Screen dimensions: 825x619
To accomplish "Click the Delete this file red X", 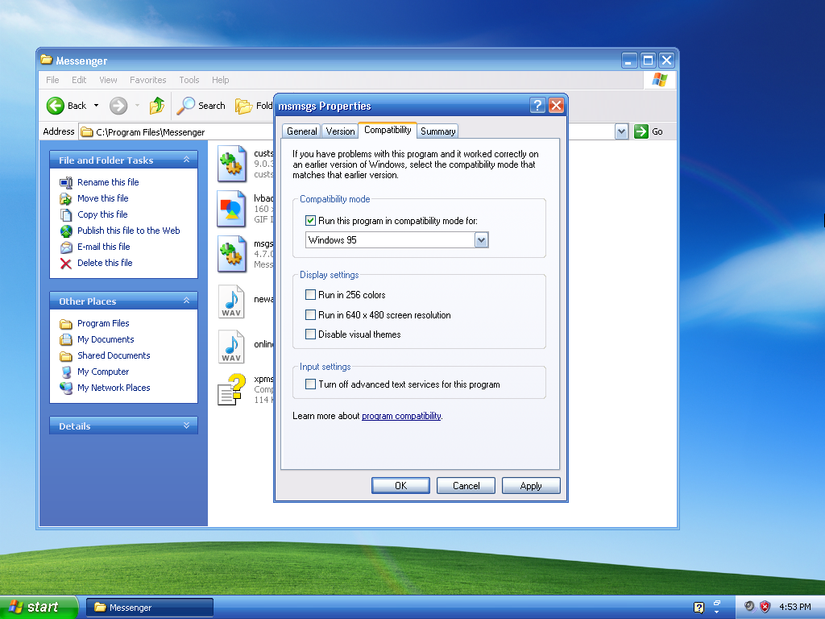I will [x=66, y=263].
